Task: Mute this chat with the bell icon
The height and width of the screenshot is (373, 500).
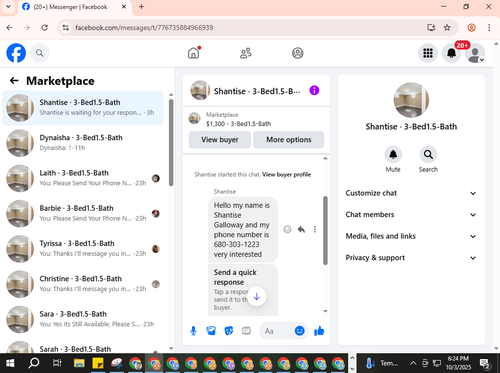Action: click(393, 154)
